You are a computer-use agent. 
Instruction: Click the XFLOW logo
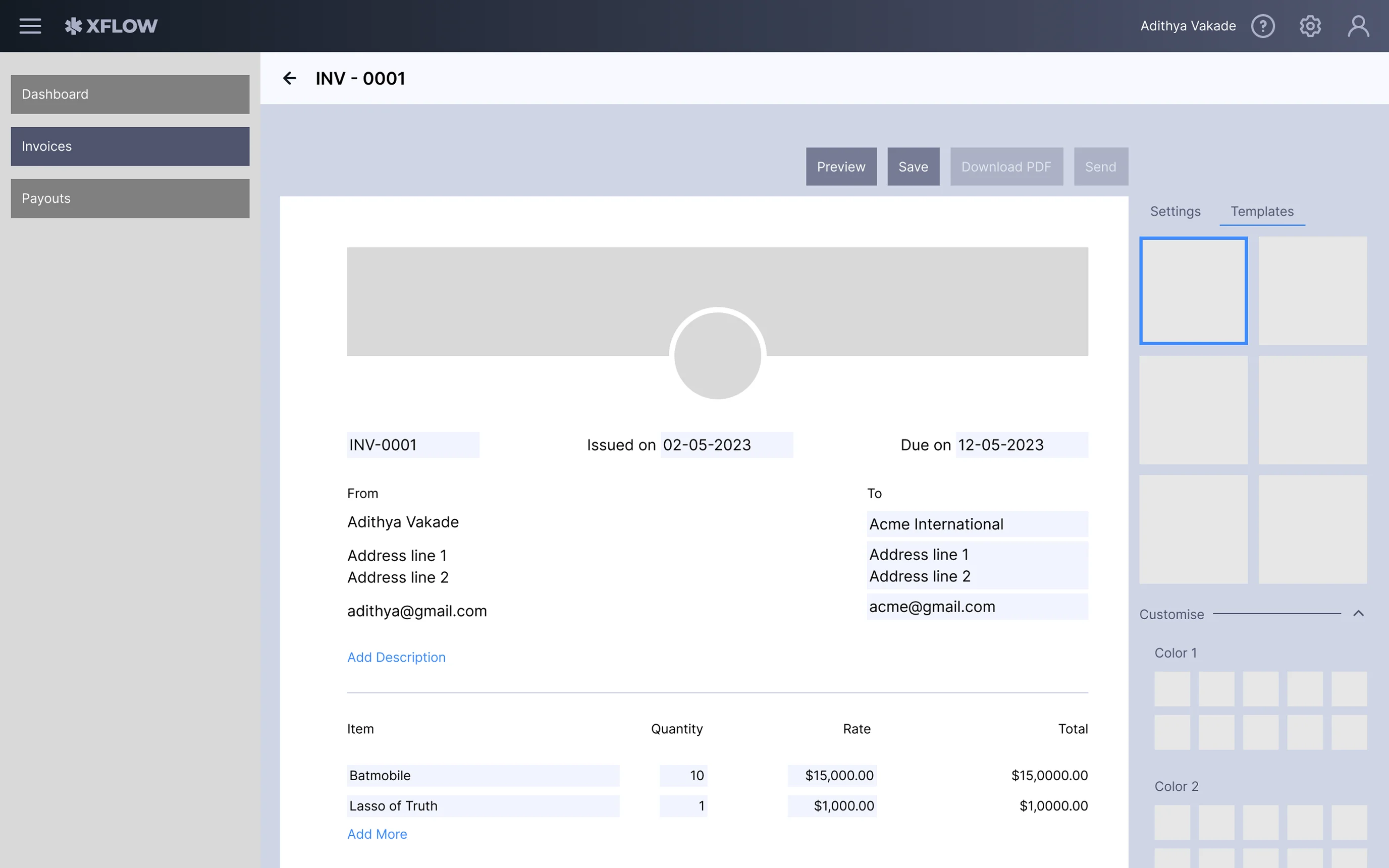click(x=112, y=26)
